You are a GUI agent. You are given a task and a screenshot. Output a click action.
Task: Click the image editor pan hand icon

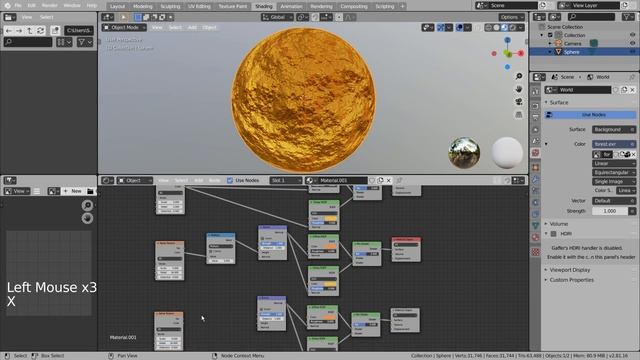point(87,218)
